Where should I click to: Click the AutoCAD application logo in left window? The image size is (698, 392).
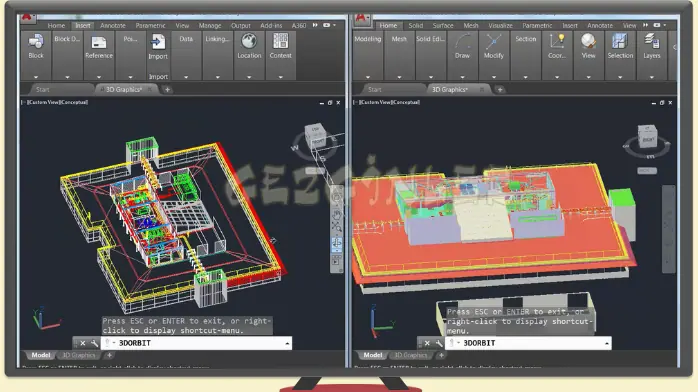click(x=28, y=18)
